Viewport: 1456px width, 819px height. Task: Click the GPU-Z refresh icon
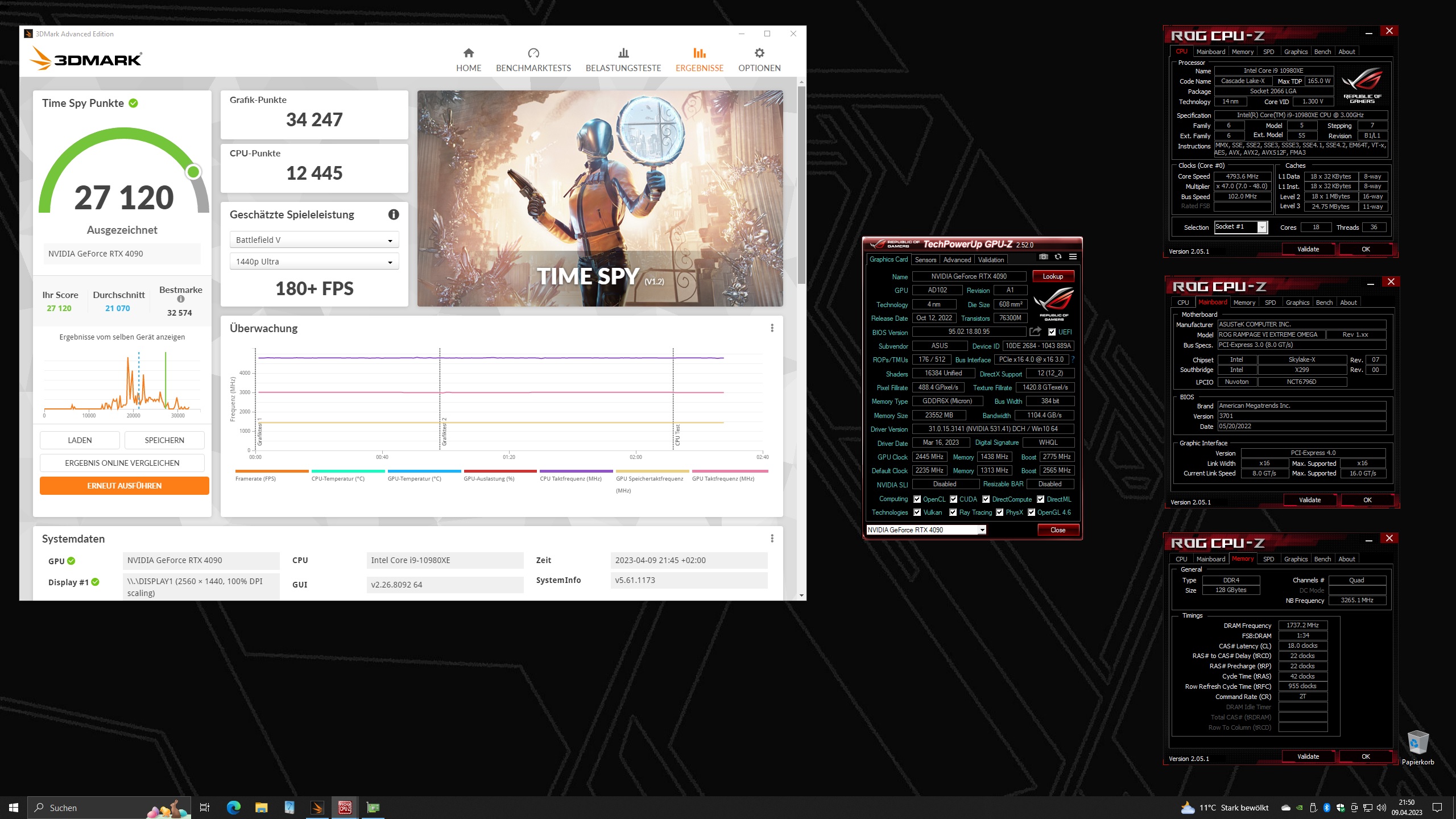1058,257
